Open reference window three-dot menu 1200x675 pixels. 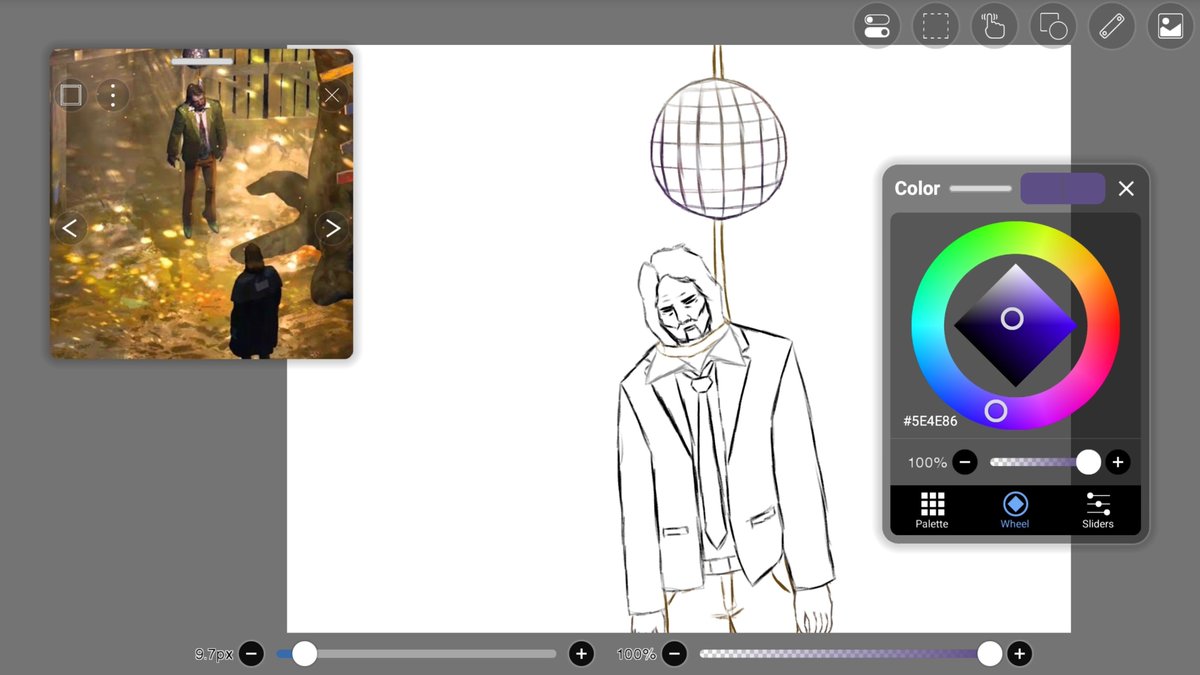click(114, 96)
